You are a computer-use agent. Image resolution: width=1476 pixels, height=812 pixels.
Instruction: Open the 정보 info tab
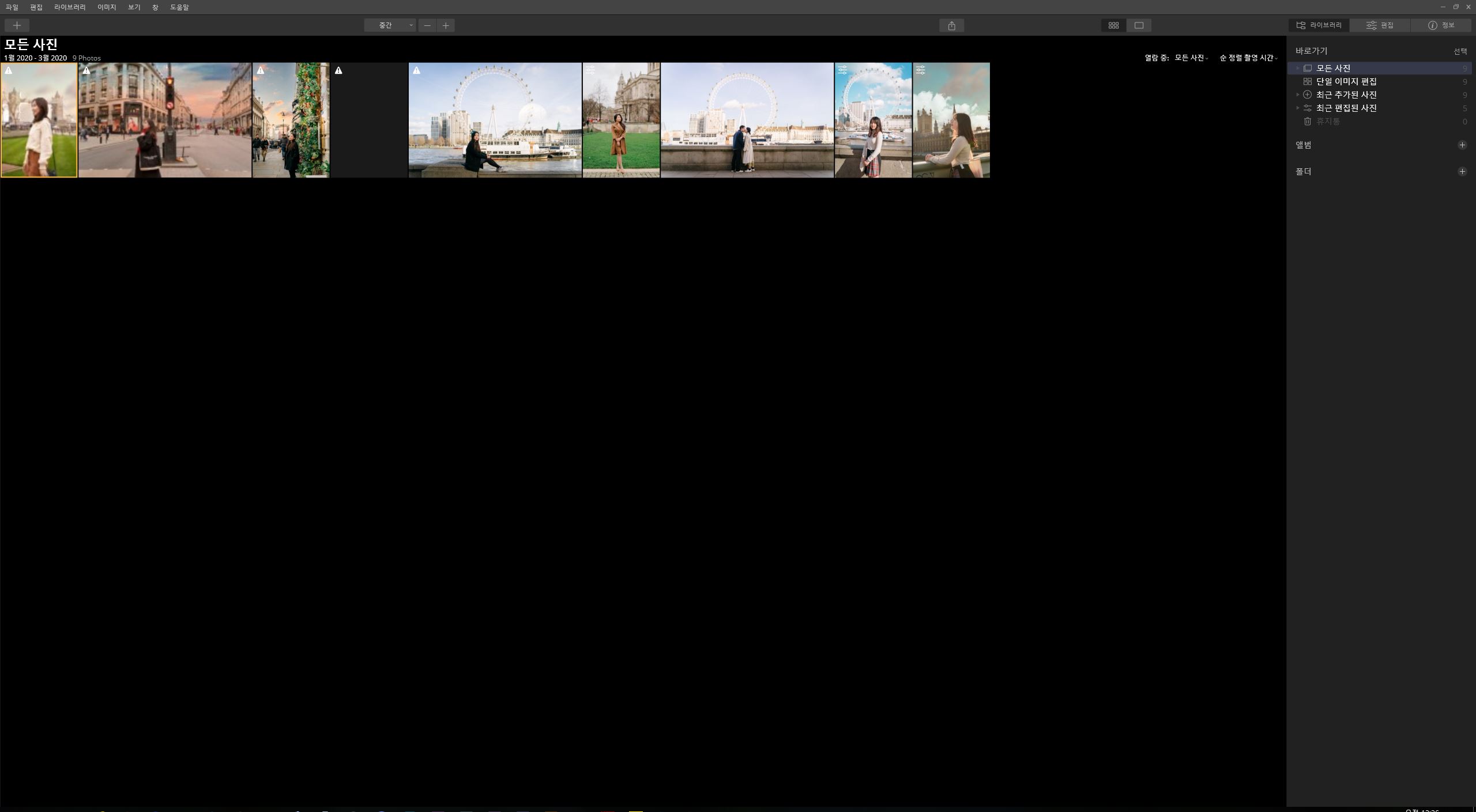point(1441,25)
